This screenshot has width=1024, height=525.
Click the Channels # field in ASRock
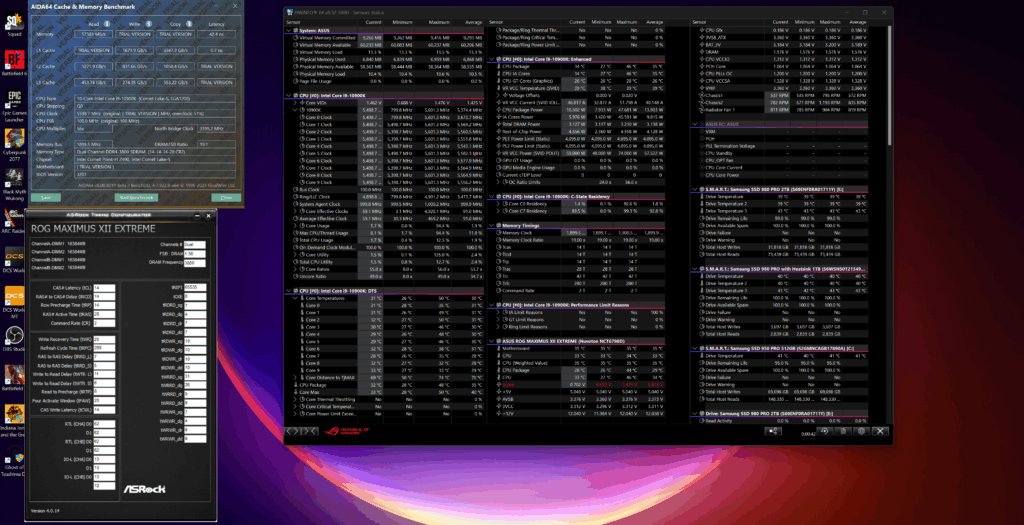195,245
